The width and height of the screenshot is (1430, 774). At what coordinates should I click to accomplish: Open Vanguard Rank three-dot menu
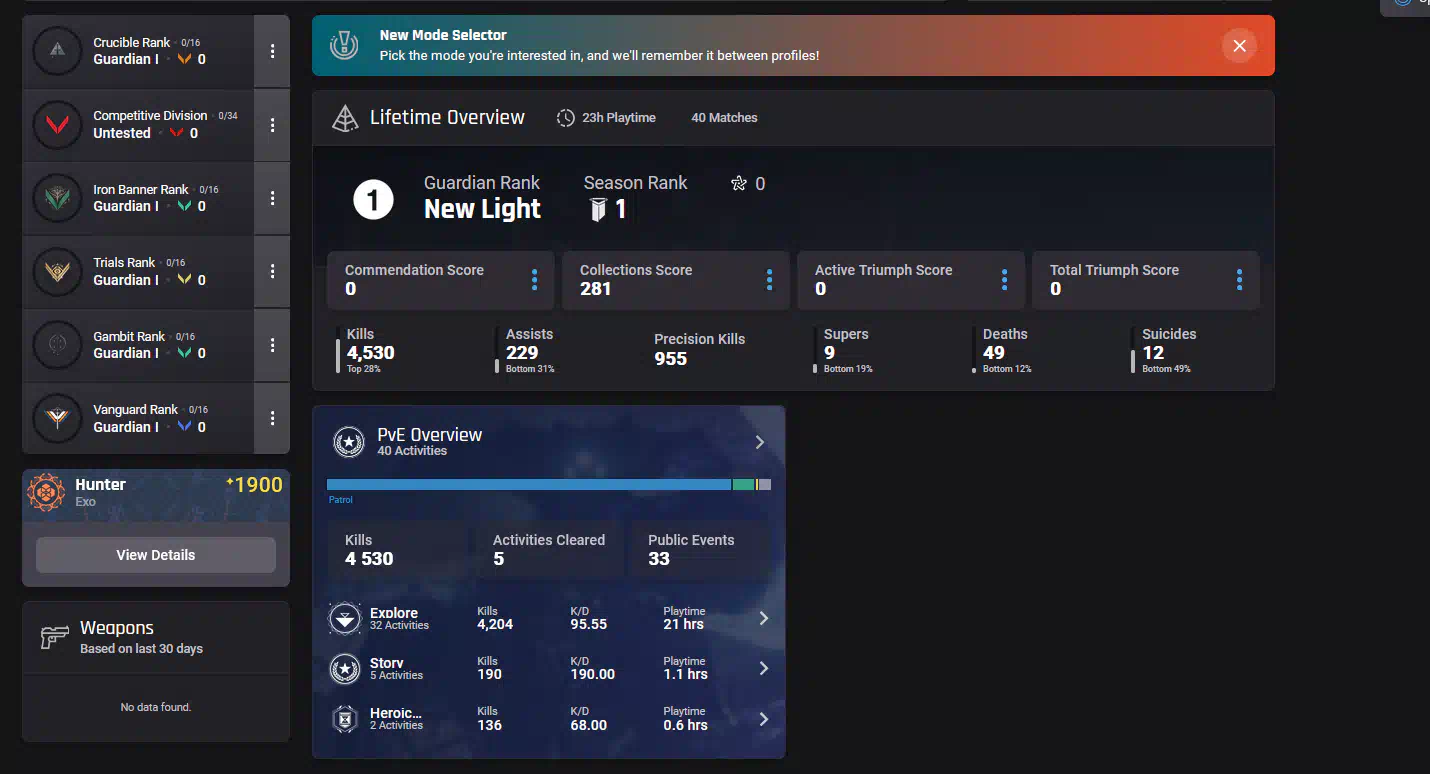[272, 418]
